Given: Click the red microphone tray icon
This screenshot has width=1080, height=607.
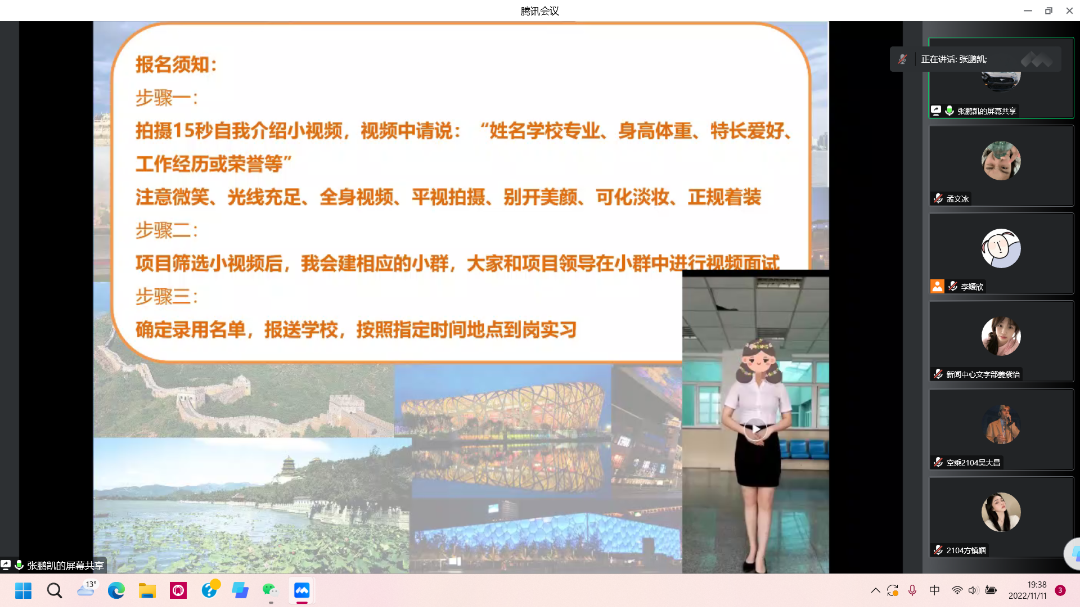Looking at the screenshot, I should coord(912,591).
